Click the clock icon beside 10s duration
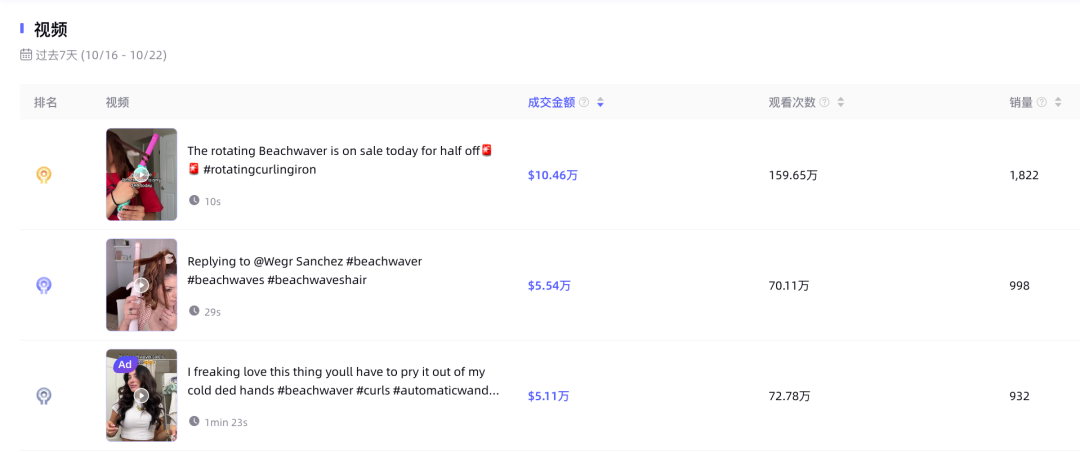The width and height of the screenshot is (1080, 452). coord(194,201)
